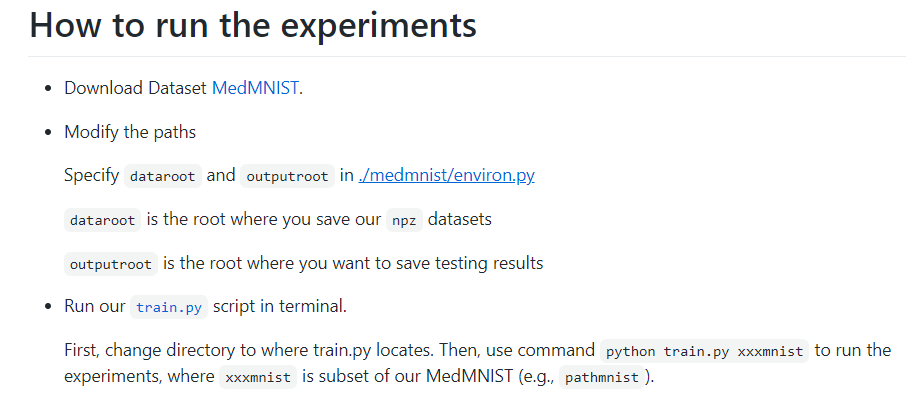Viewport: 920px width, 409px height.
Task: Click the bullet point beside "Download Dataset"
Action: 48,88
